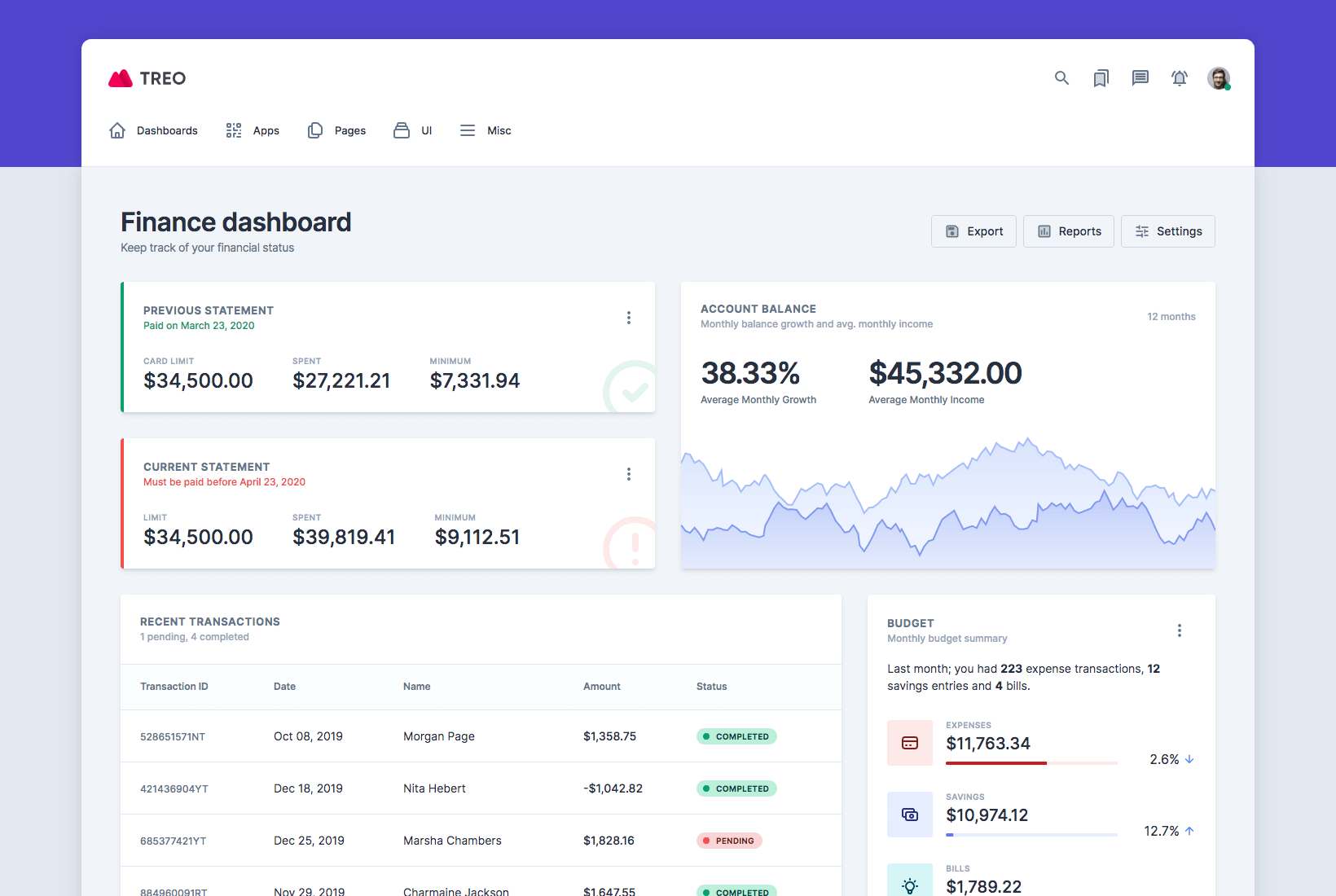Open the notifications bell icon

(1179, 78)
